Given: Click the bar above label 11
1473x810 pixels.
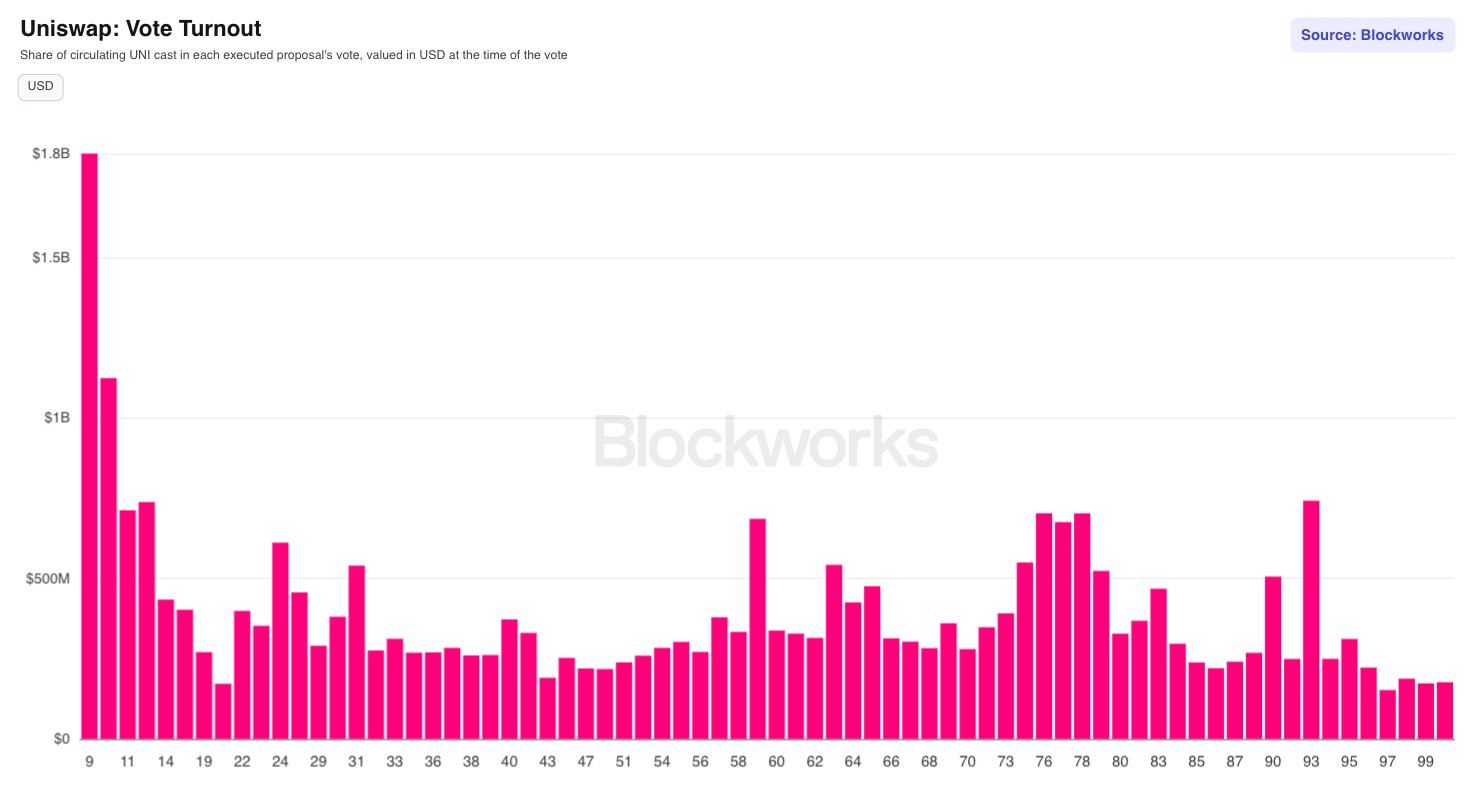Looking at the screenshot, I should (x=127, y=625).
